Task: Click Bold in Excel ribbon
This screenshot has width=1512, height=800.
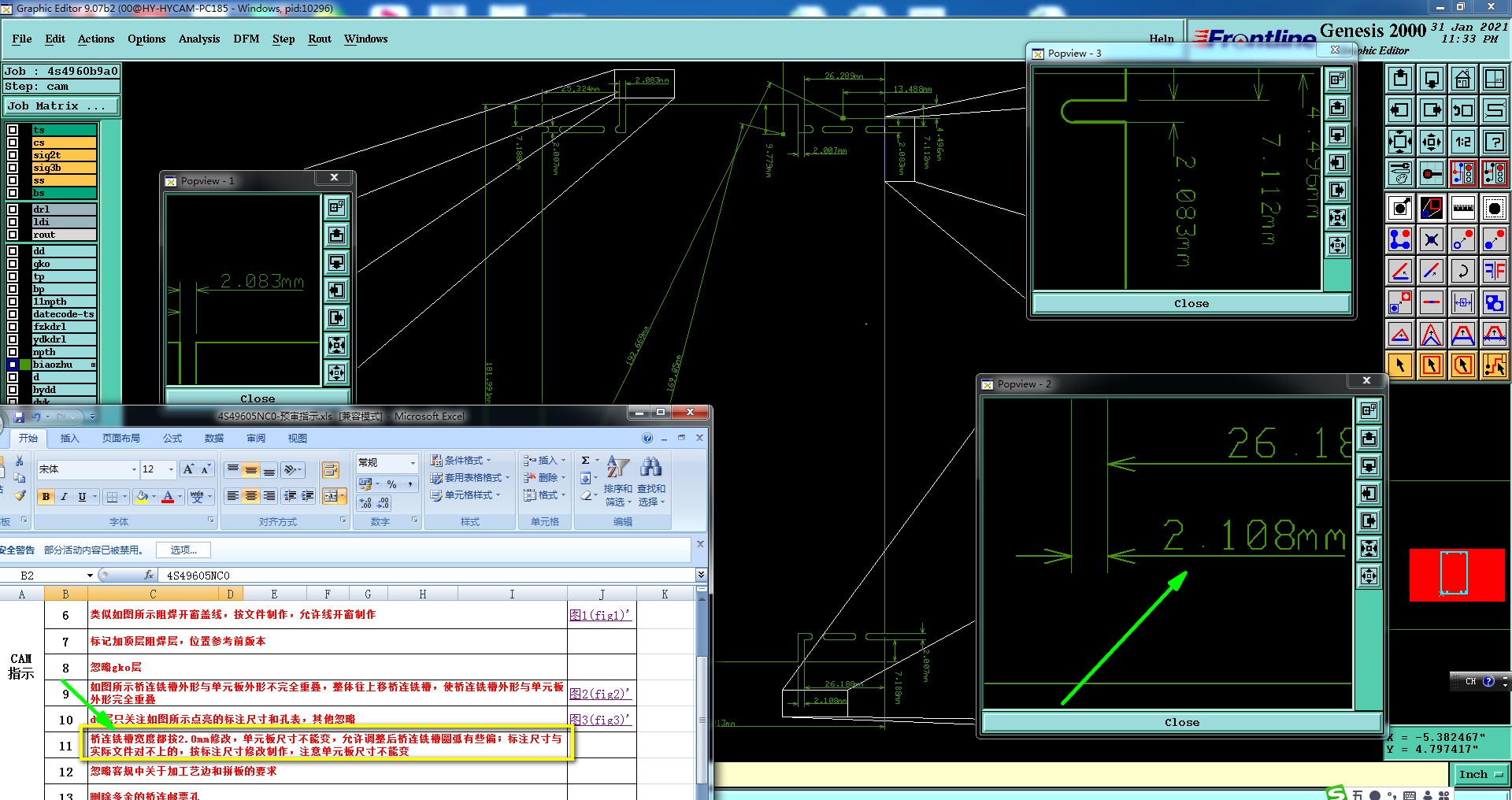Action: pos(46,497)
